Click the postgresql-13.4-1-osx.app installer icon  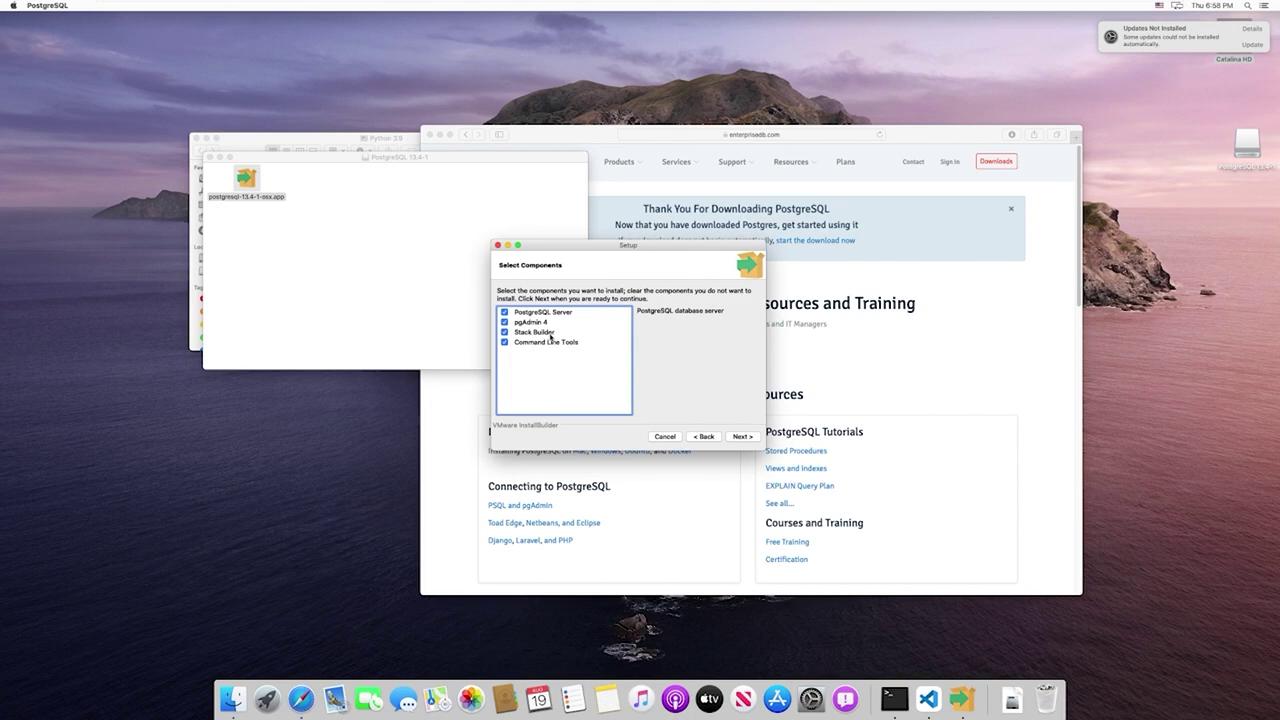pos(246,179)
